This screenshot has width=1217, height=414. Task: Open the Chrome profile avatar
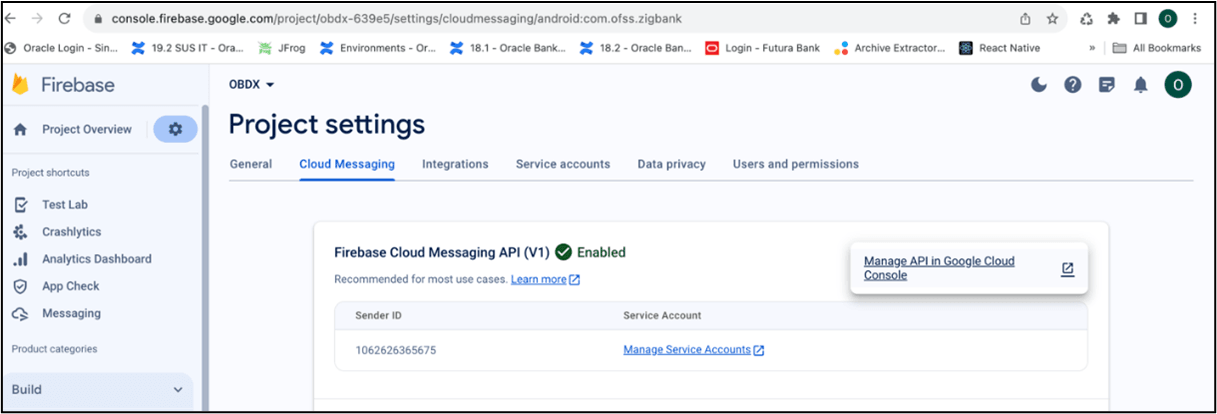[x=1167, y=18]
